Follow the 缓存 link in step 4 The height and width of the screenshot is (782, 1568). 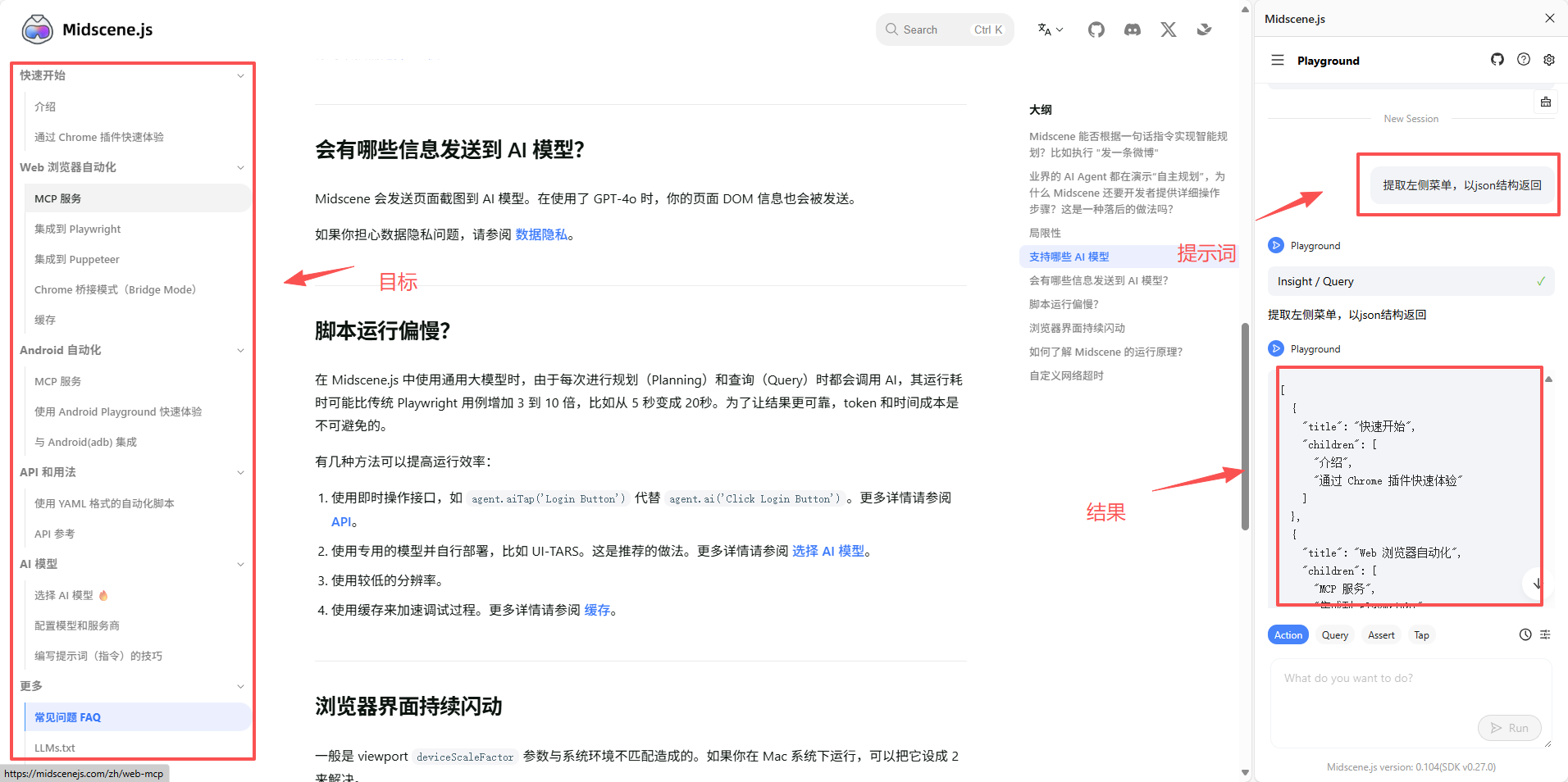coord(597,610)
